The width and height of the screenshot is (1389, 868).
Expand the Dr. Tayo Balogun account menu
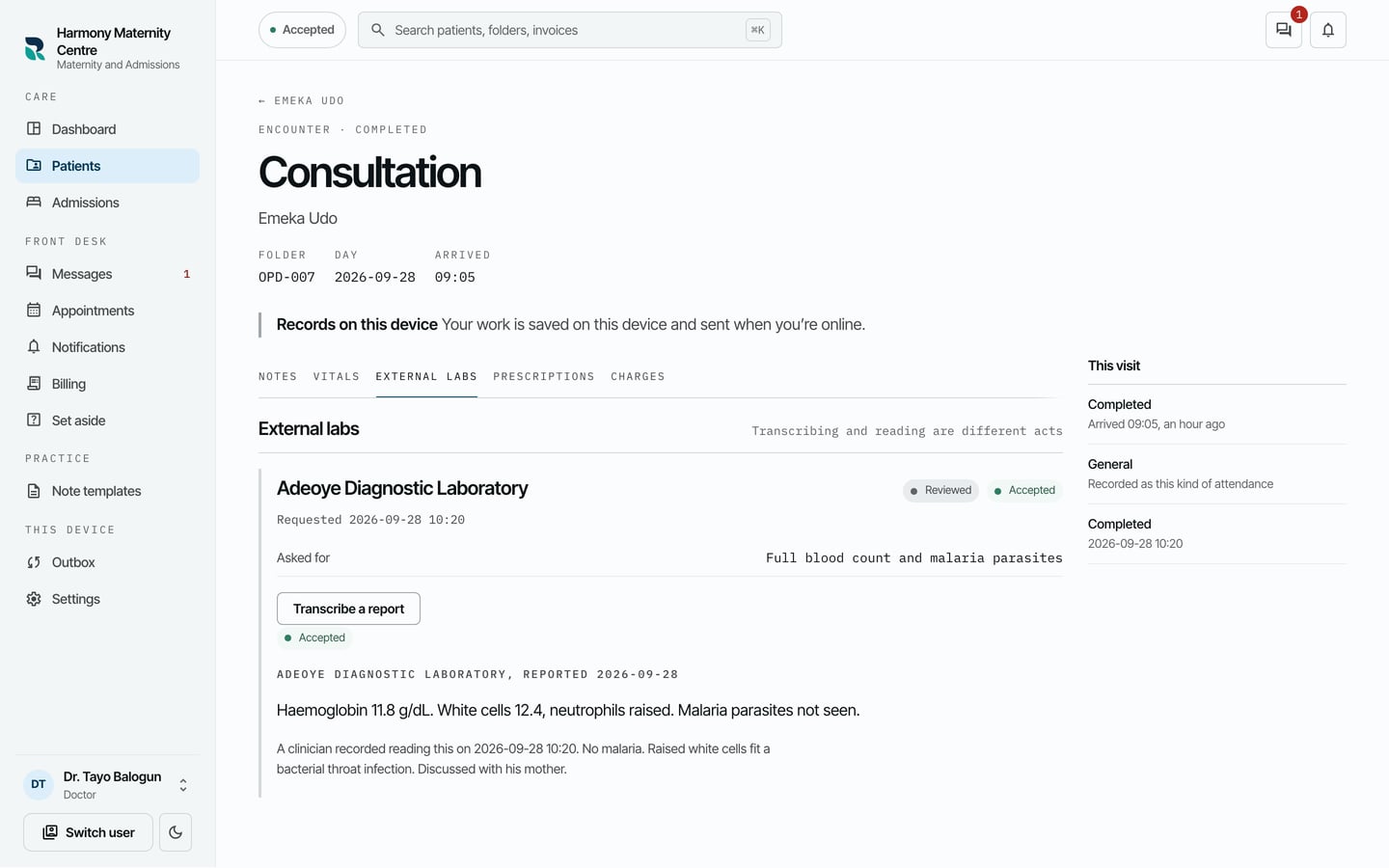[x=183, y=785]
